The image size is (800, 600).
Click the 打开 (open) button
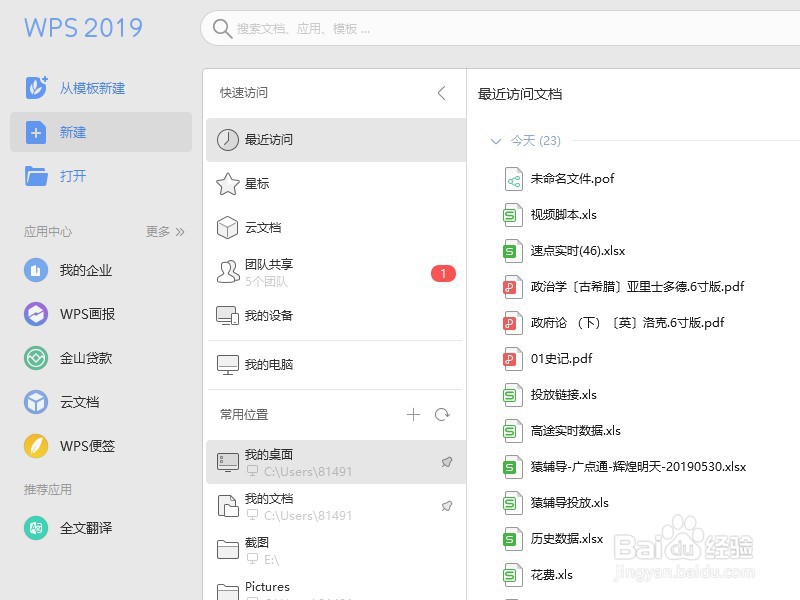56,177
